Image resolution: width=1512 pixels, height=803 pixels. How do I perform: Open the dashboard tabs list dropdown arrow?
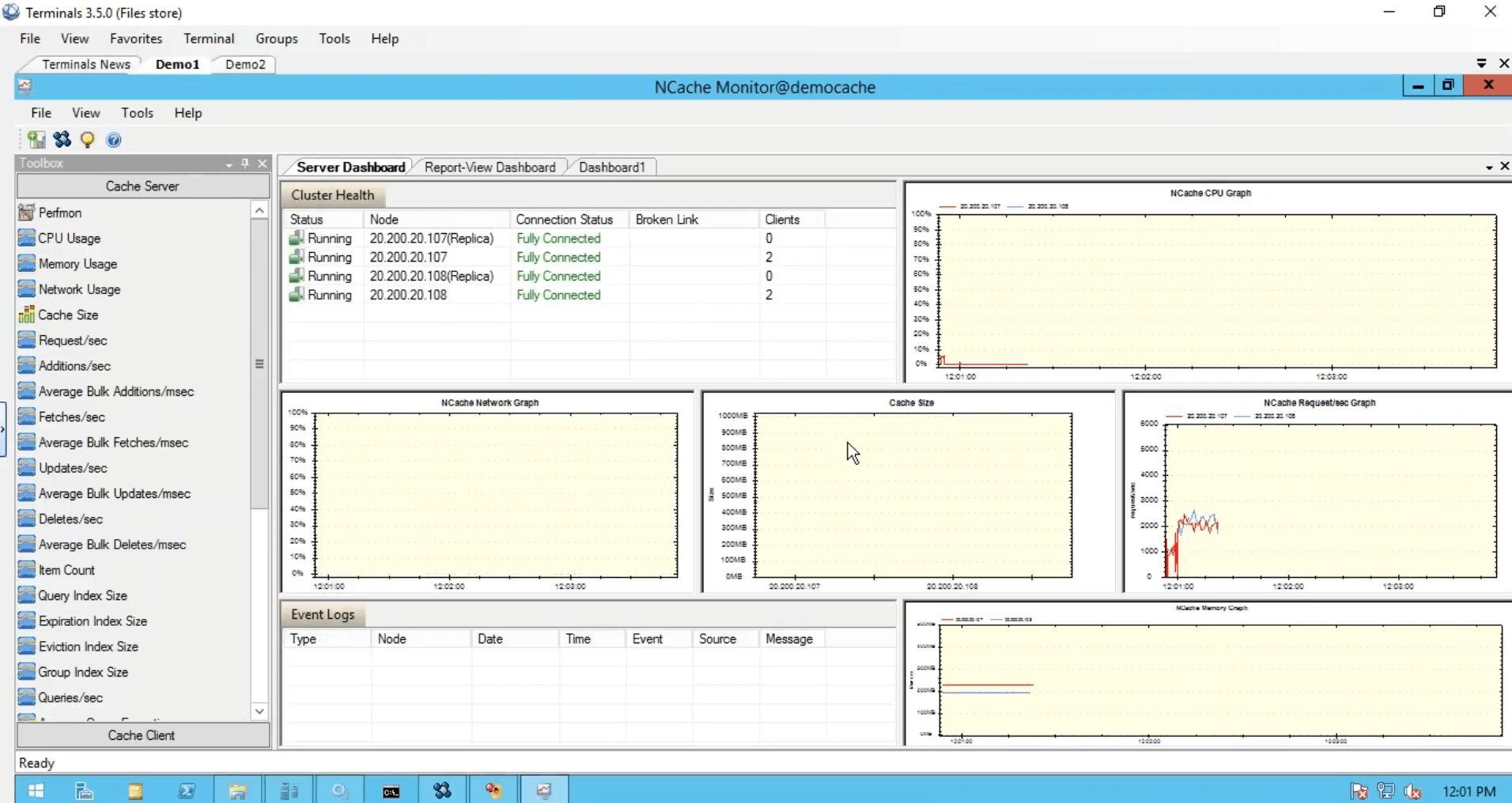point(1489,167)
